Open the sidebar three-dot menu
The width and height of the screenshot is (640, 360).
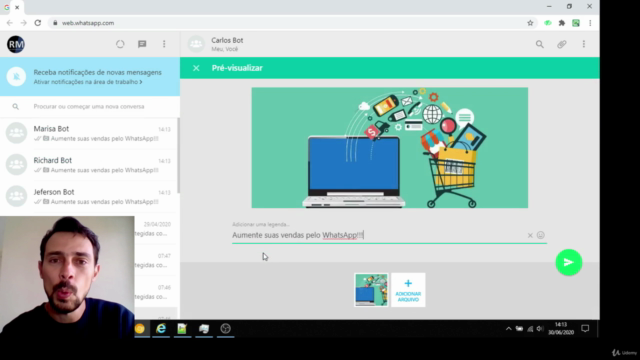click(x=164, y=44)
